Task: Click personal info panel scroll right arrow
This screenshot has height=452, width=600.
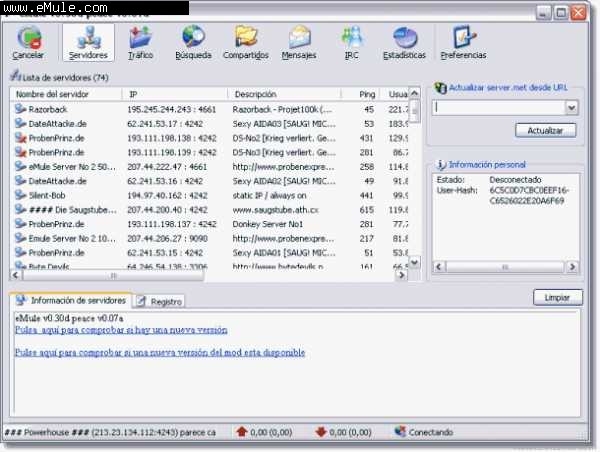Action: [x=572, y=267]
